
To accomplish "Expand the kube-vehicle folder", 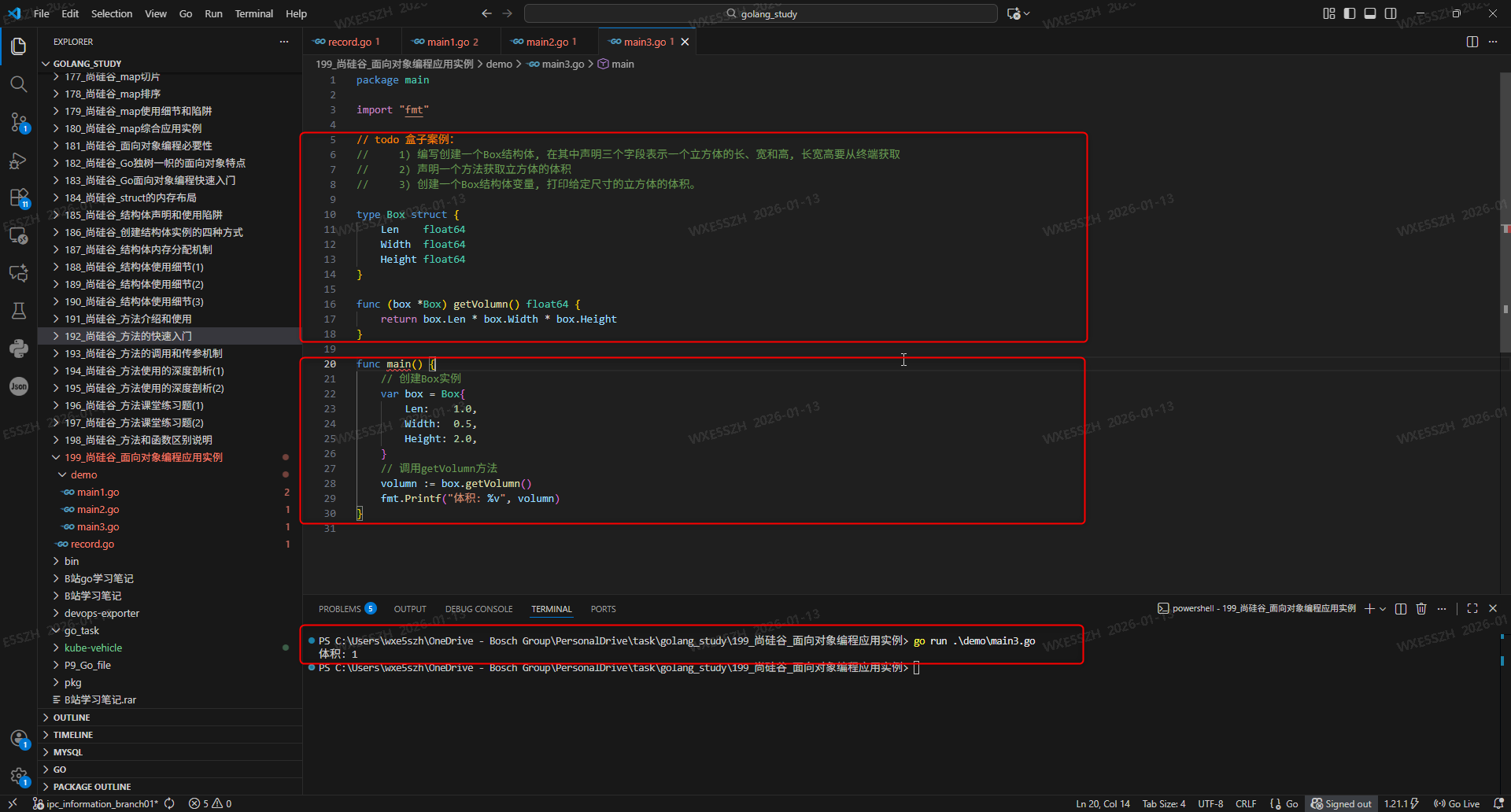I will [170, 648].
